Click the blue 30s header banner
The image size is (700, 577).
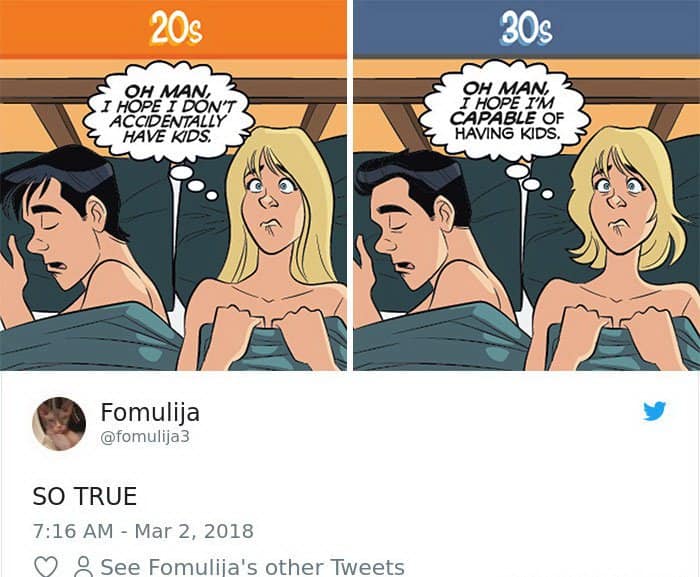coord(527,29)
